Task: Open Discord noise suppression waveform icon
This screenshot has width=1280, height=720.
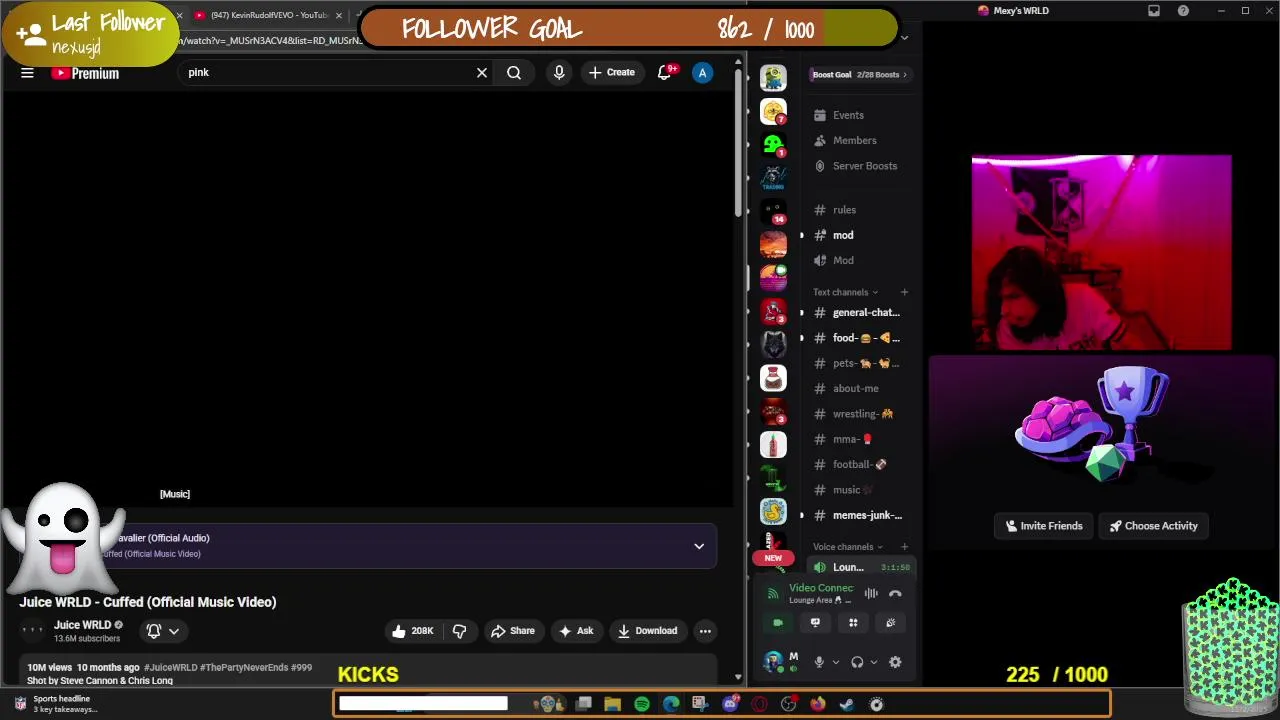Action: (871, 594)
